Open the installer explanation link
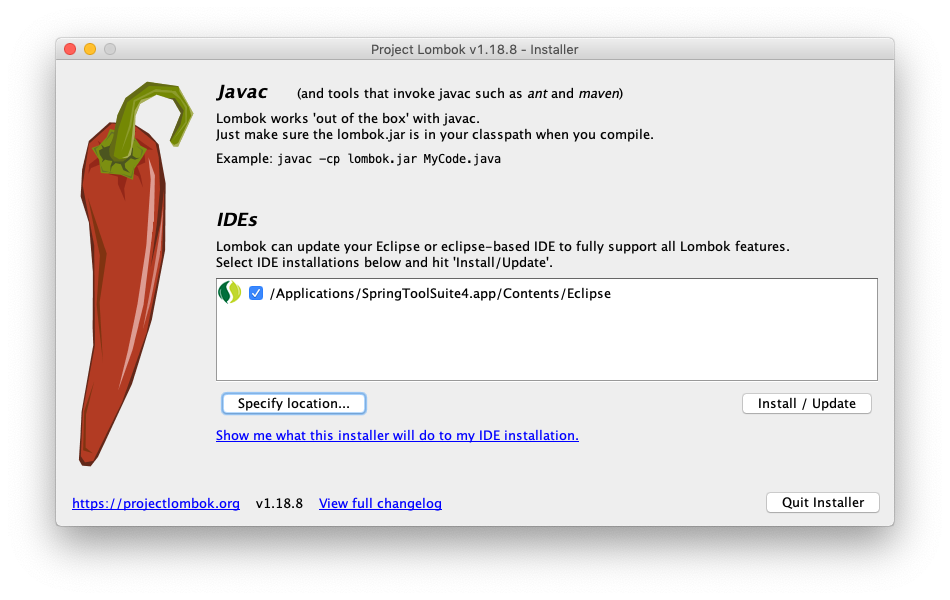 pos(397,435)
